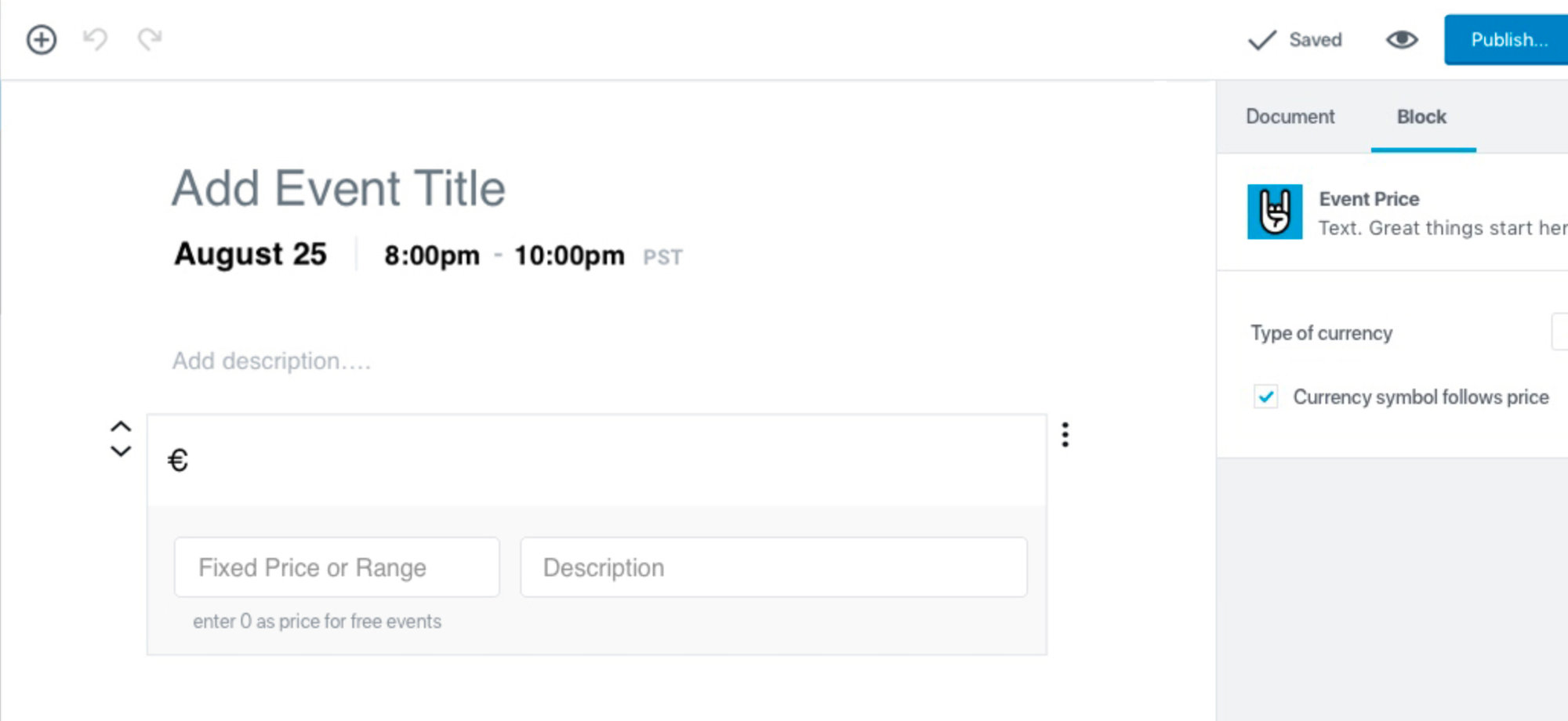Viewport: 1568px width, 721px height.
Task: Select the Block tab
Action: coord(1421,117)
